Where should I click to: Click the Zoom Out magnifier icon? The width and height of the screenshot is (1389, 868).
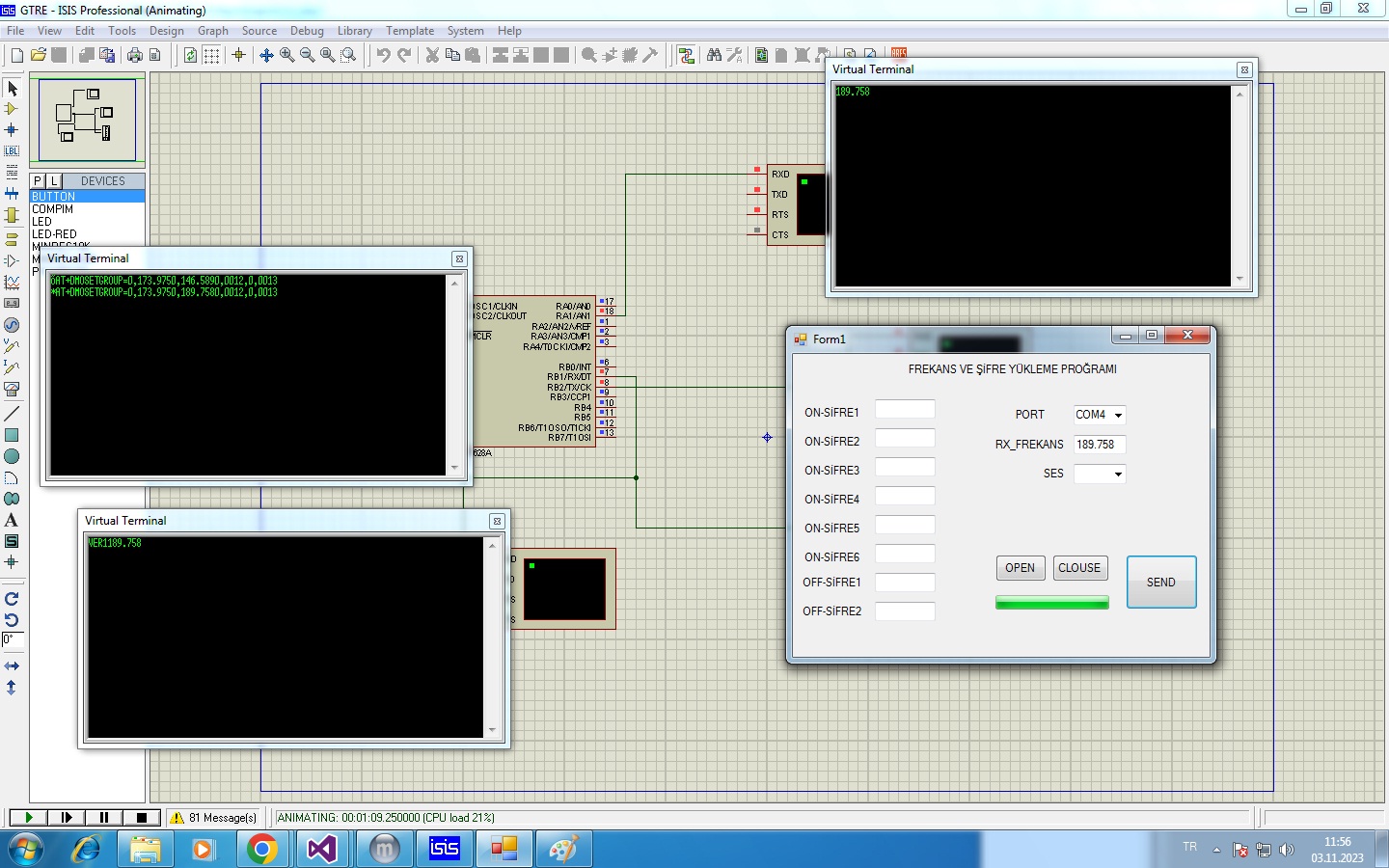click(x=307, y=55)
